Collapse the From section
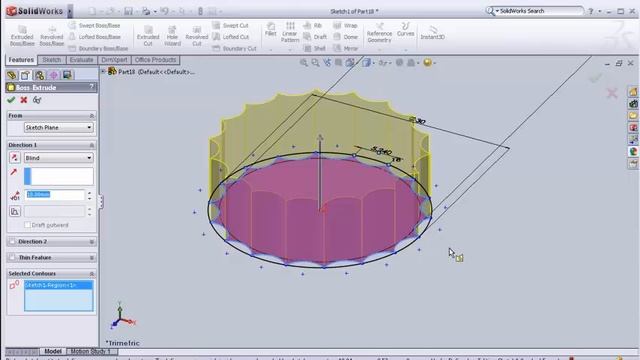 point(91,116)
